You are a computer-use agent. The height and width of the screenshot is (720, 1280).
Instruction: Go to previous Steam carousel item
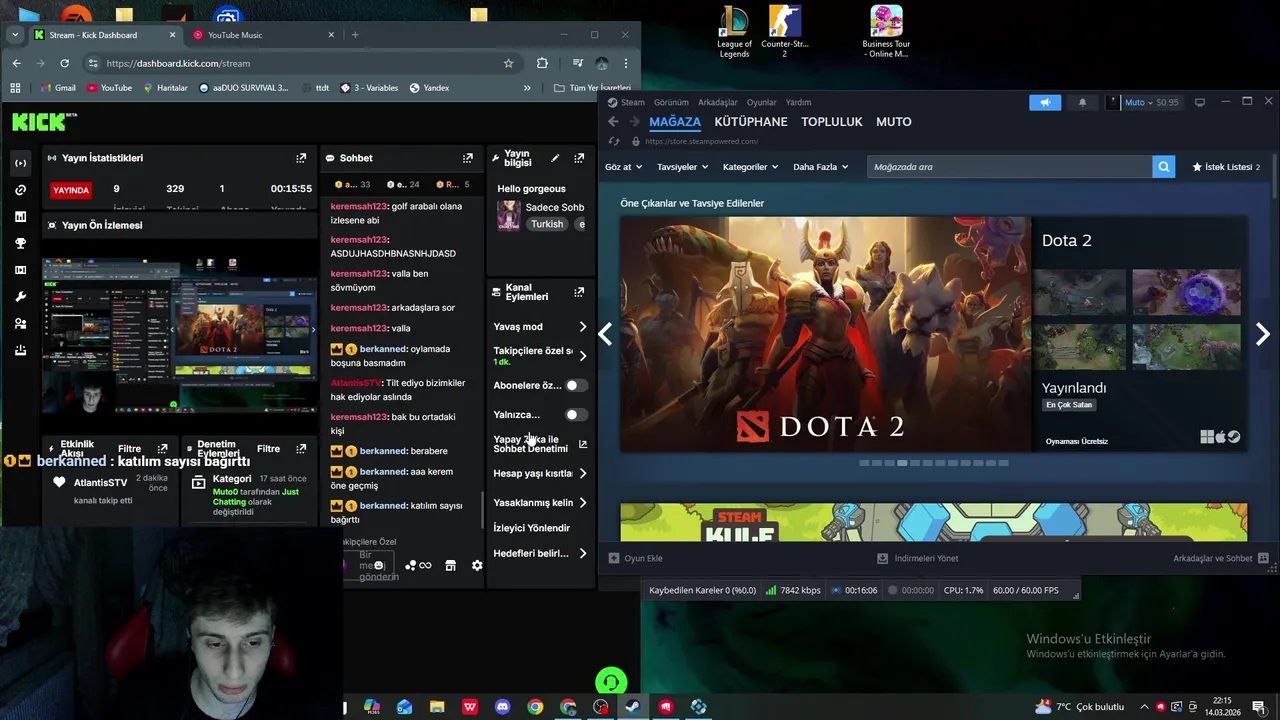point(605,334)
